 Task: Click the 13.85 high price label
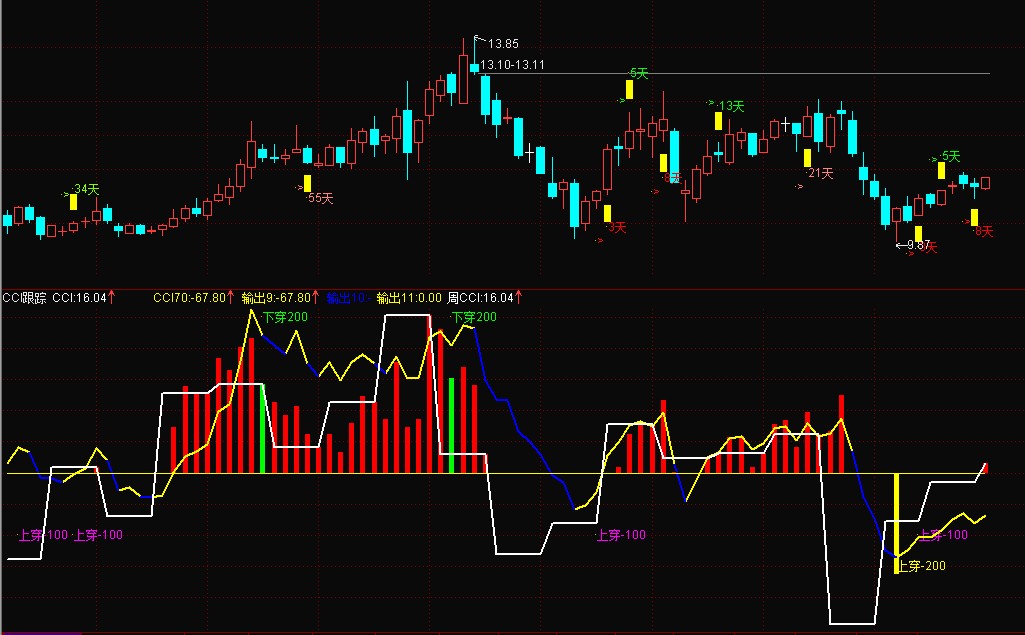503,44
